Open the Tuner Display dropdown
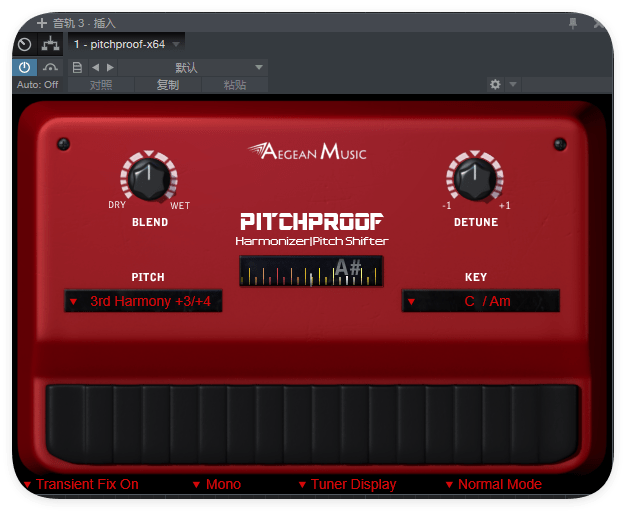The image size is (626, 511). click(347, 484)
